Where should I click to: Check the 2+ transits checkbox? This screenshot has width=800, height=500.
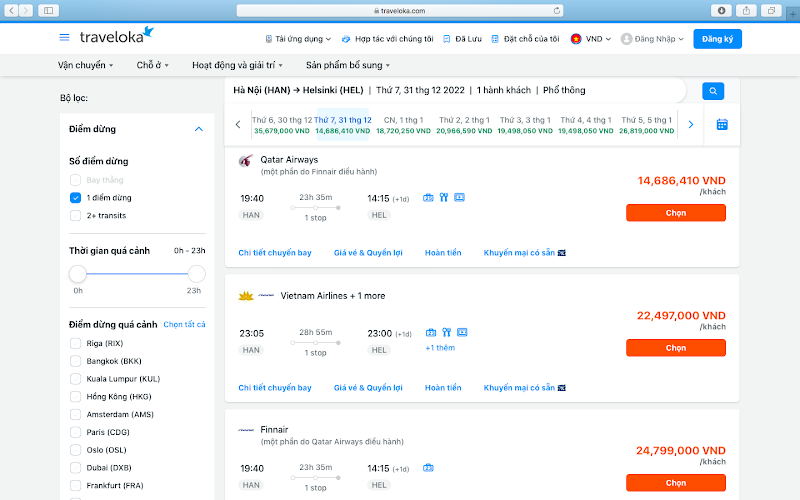pyautogui.click(x=76, y=216)
